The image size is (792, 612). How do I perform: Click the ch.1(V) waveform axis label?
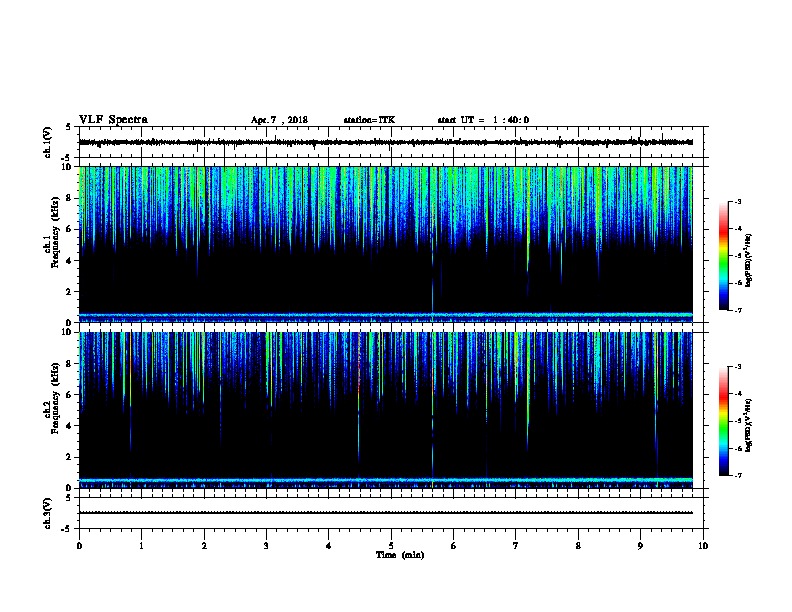[48, 142]
